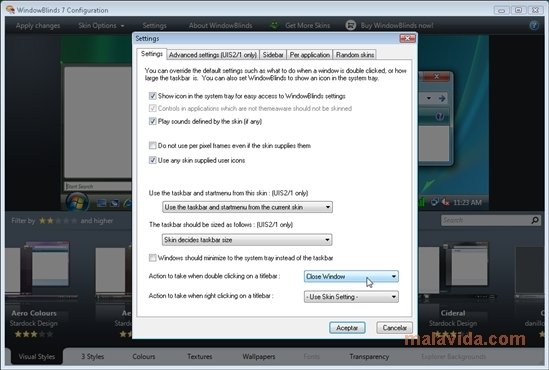Viewport: 549px width, 370px height.
Task: Click the Aceptar button
Action: (347, 328)
